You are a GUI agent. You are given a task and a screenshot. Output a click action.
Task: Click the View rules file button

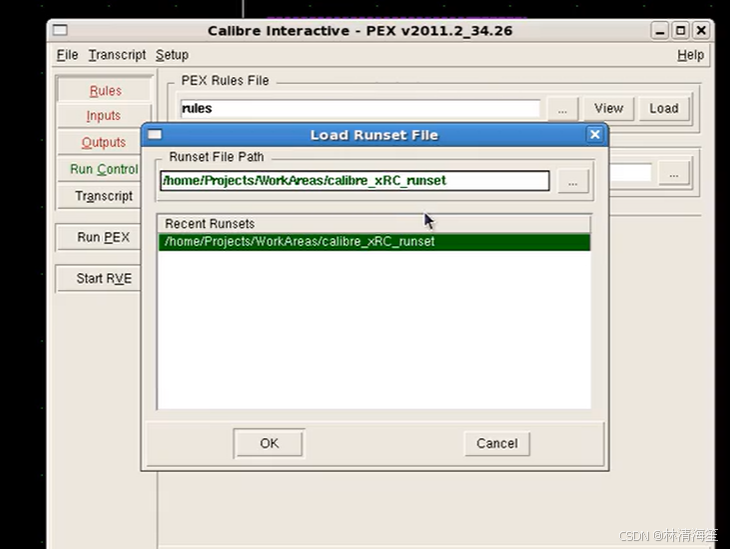[608, 108]
